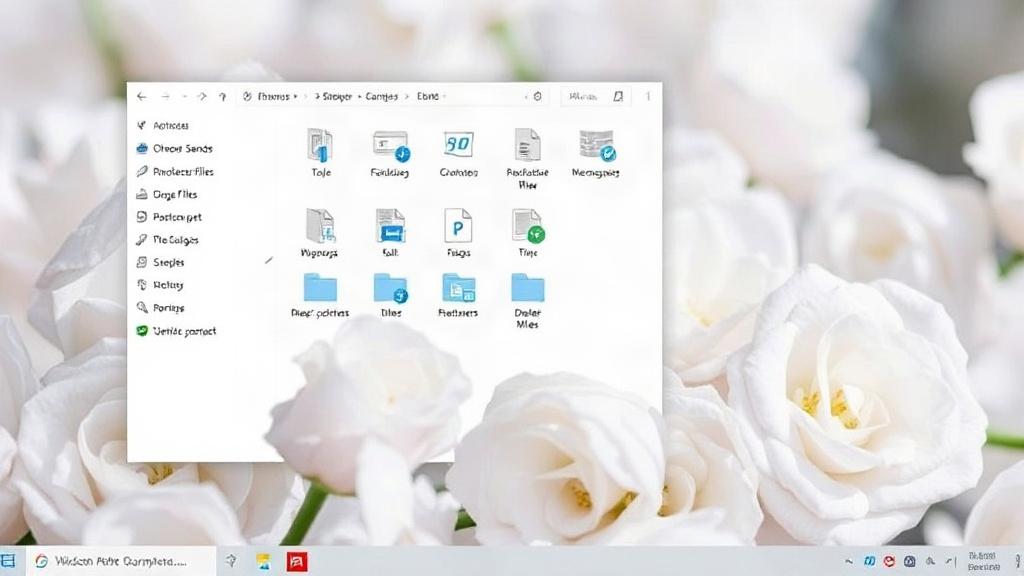Click the red circular system tray icon

click(889, 562)
